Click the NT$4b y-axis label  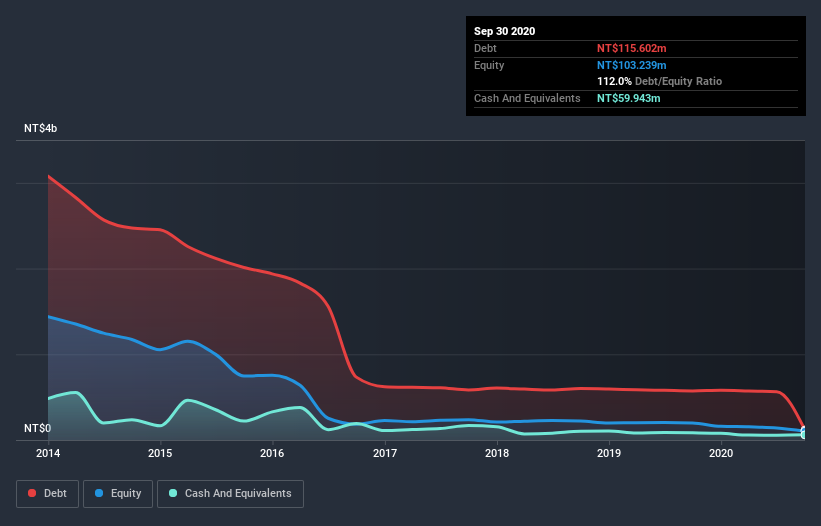(40, 128)
